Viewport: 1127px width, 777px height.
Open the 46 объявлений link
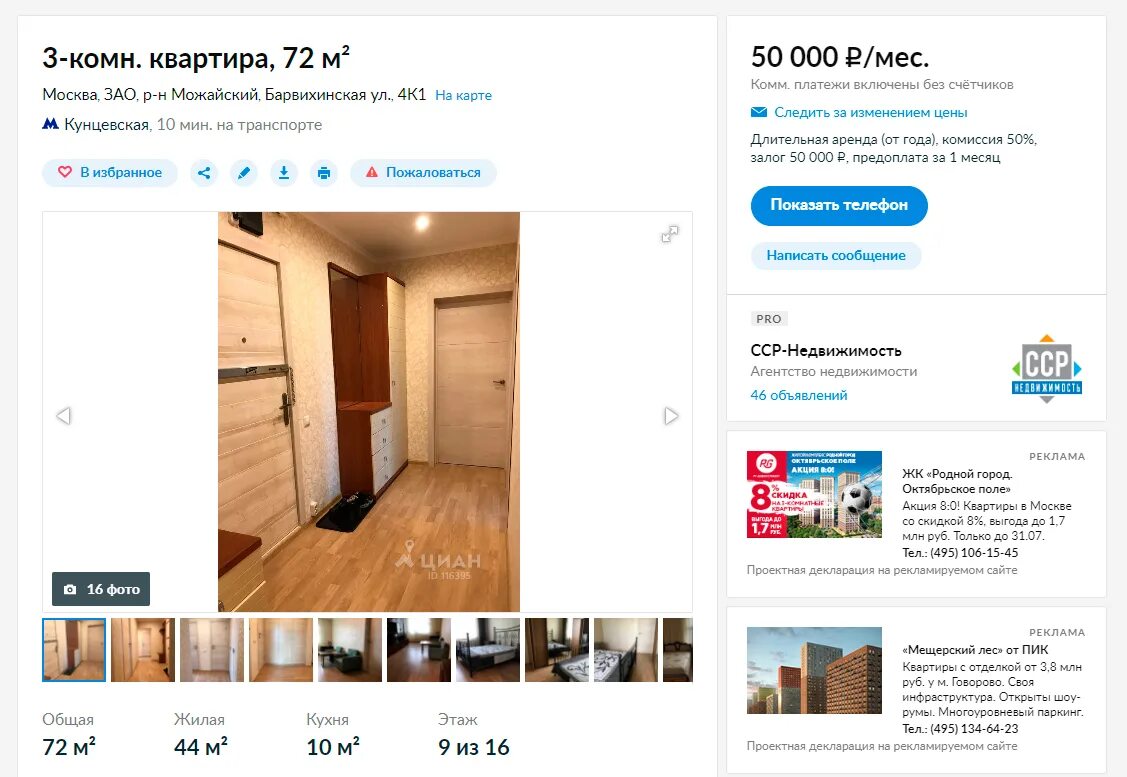[799, 395]
